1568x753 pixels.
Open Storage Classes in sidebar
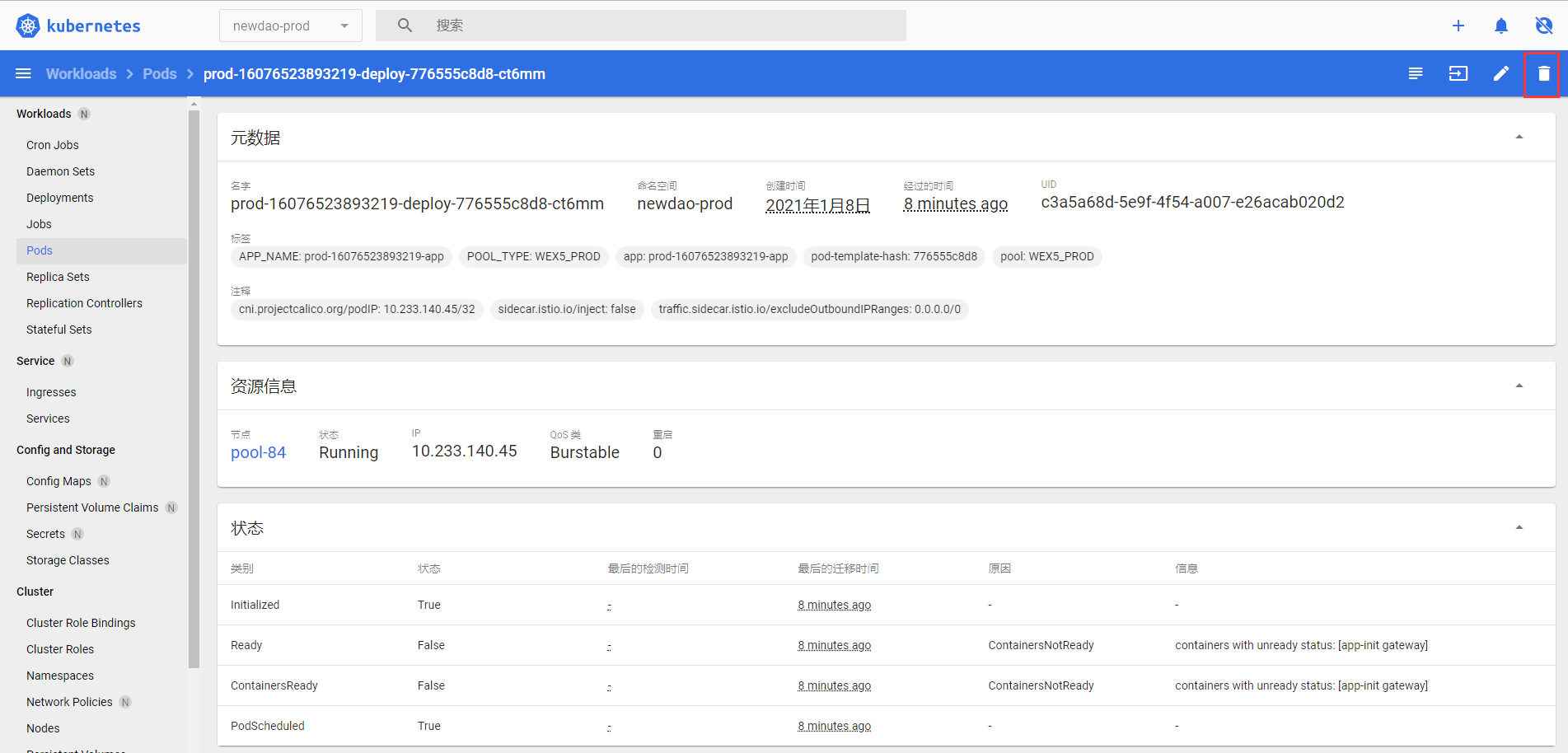68,560
